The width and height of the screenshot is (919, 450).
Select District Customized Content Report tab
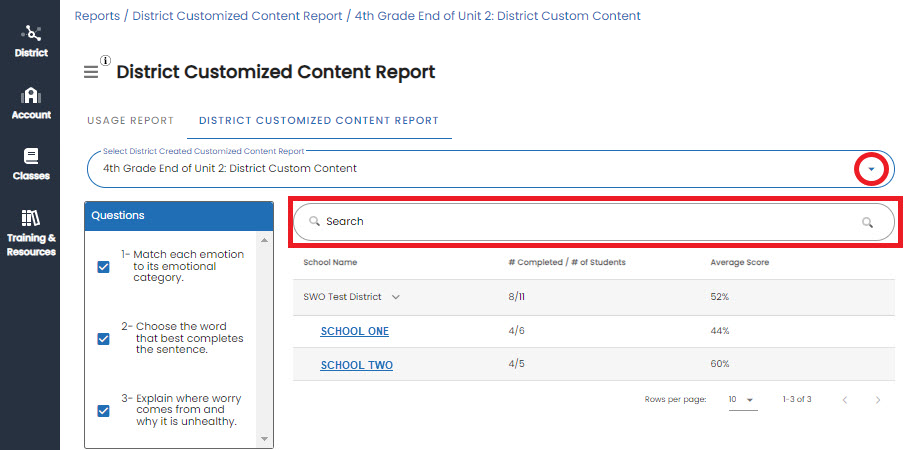(x=319, y=121)
